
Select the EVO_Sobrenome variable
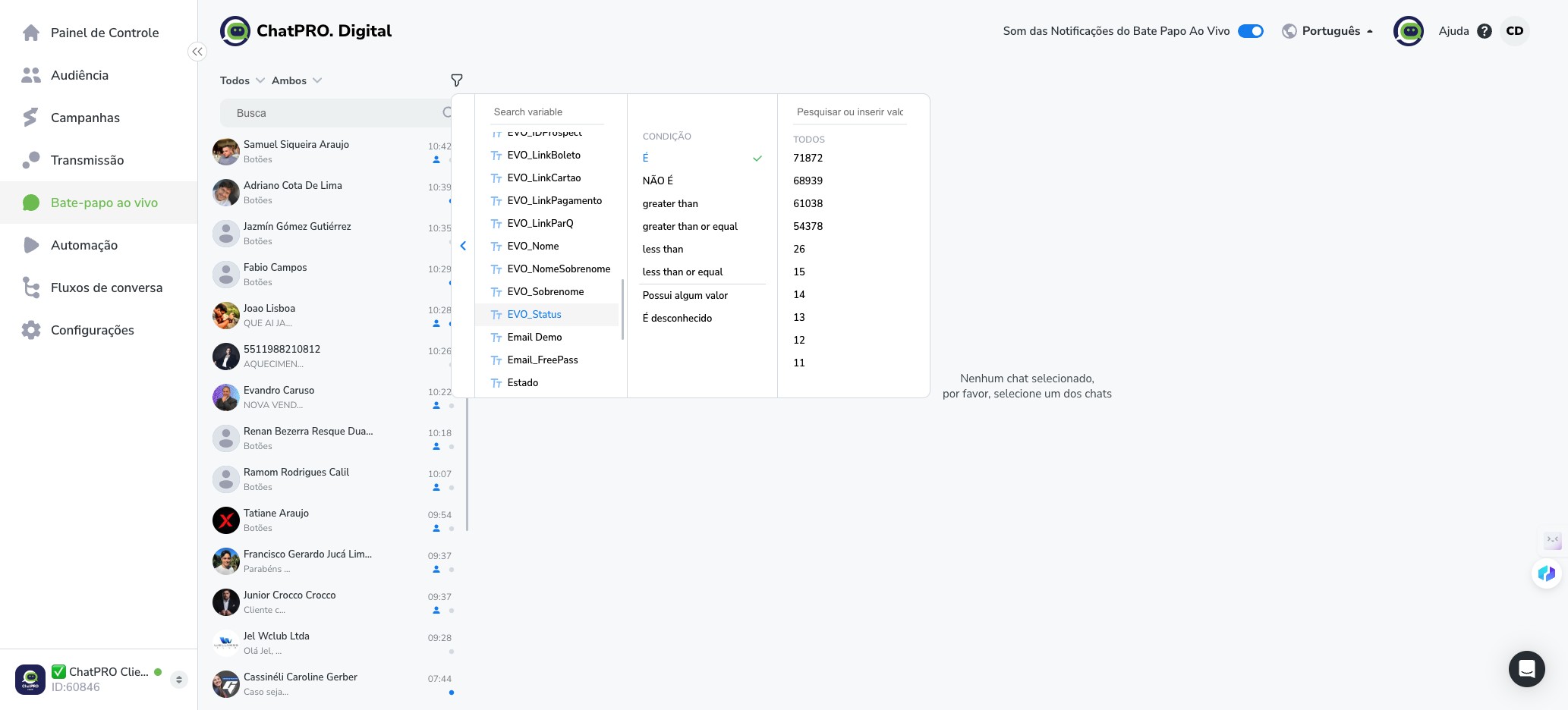pyautogui.click(x=547, y=291)
